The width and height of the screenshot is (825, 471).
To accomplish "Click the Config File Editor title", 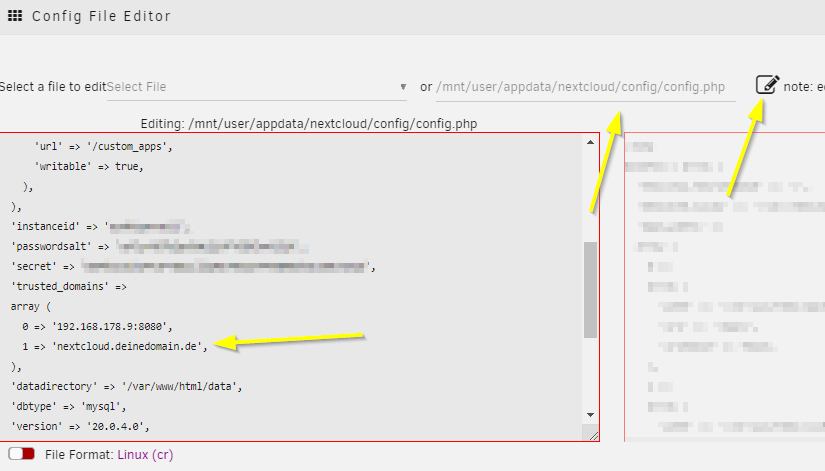I will [101, 16].
